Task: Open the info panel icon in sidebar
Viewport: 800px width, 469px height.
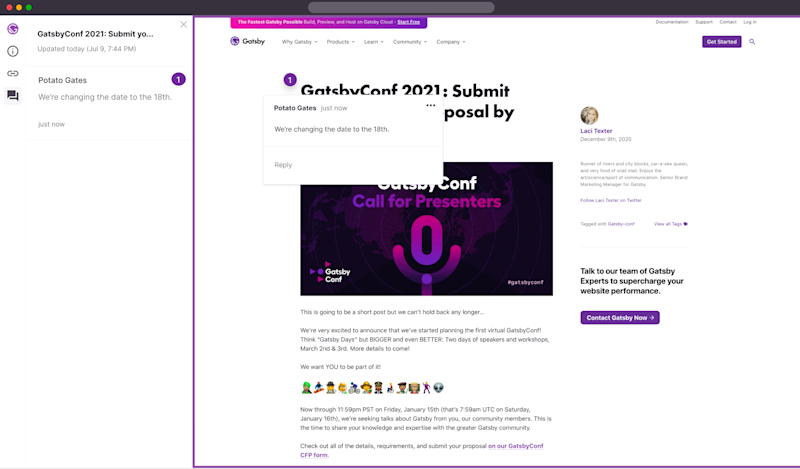Action: coord(13,51)
